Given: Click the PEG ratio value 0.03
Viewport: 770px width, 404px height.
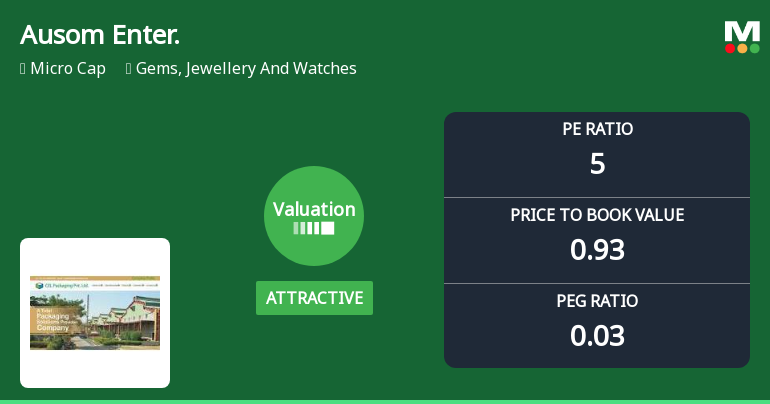Looking at the screenshot, I should [x=597, y=335].
